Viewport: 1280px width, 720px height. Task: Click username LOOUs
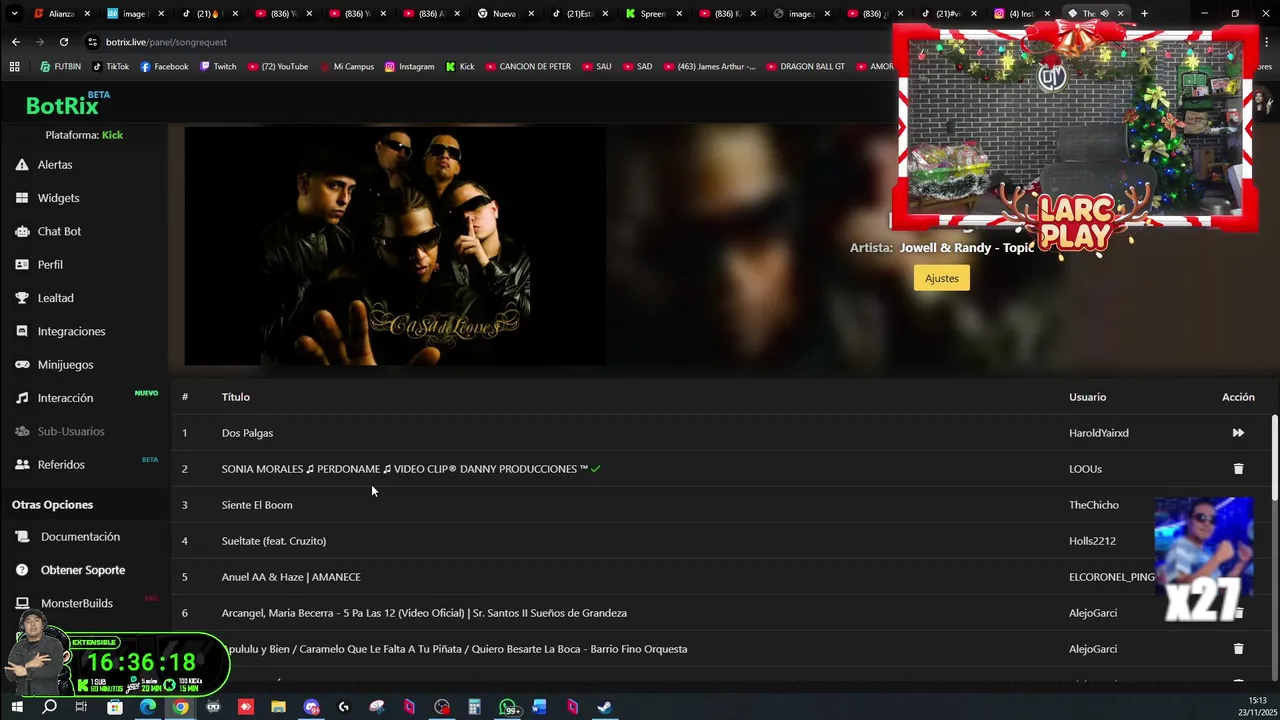[1085, 469]
